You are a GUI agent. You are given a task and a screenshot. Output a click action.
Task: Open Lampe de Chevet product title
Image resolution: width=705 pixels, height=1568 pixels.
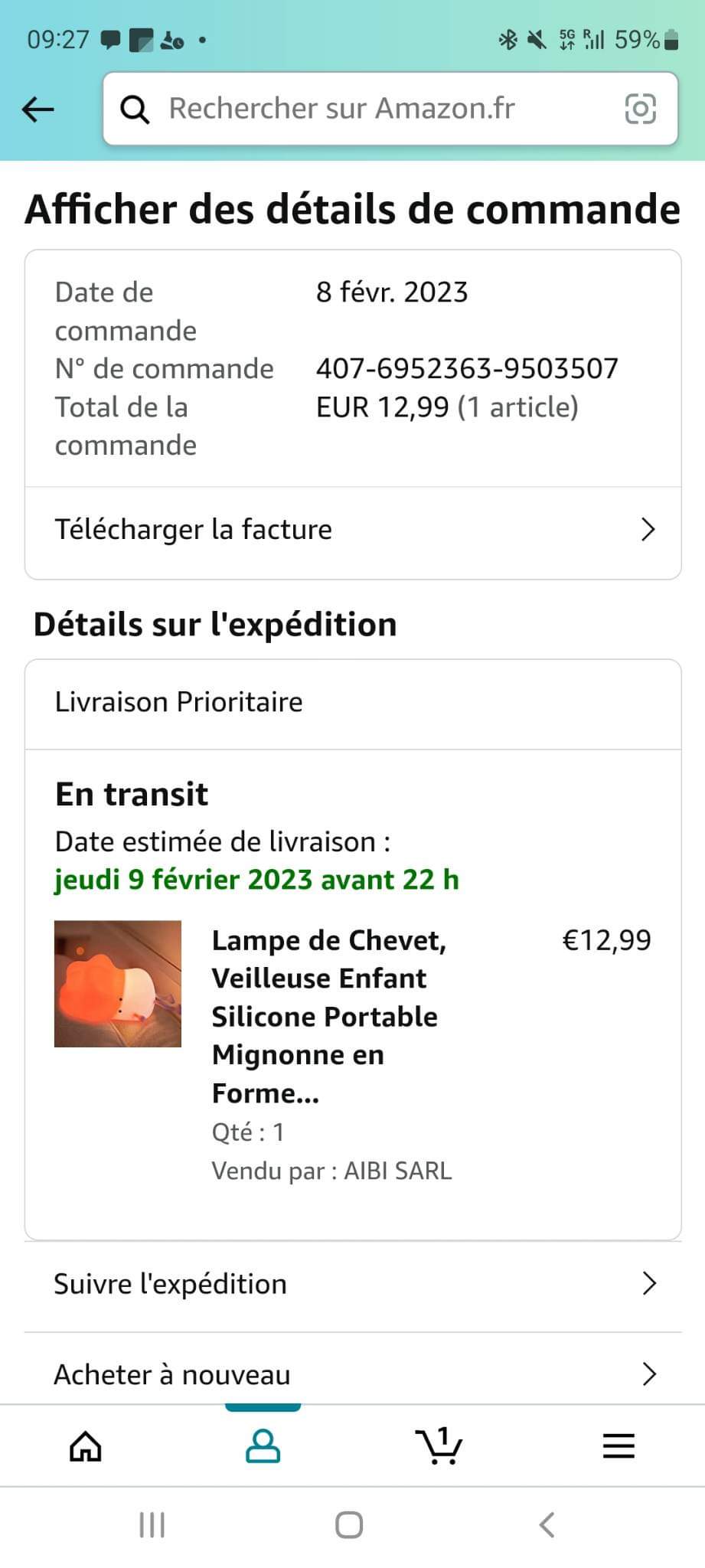(329, 1017)
